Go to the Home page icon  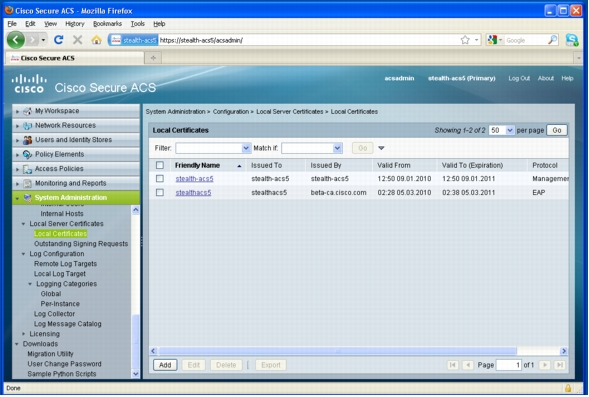(97, 40)
